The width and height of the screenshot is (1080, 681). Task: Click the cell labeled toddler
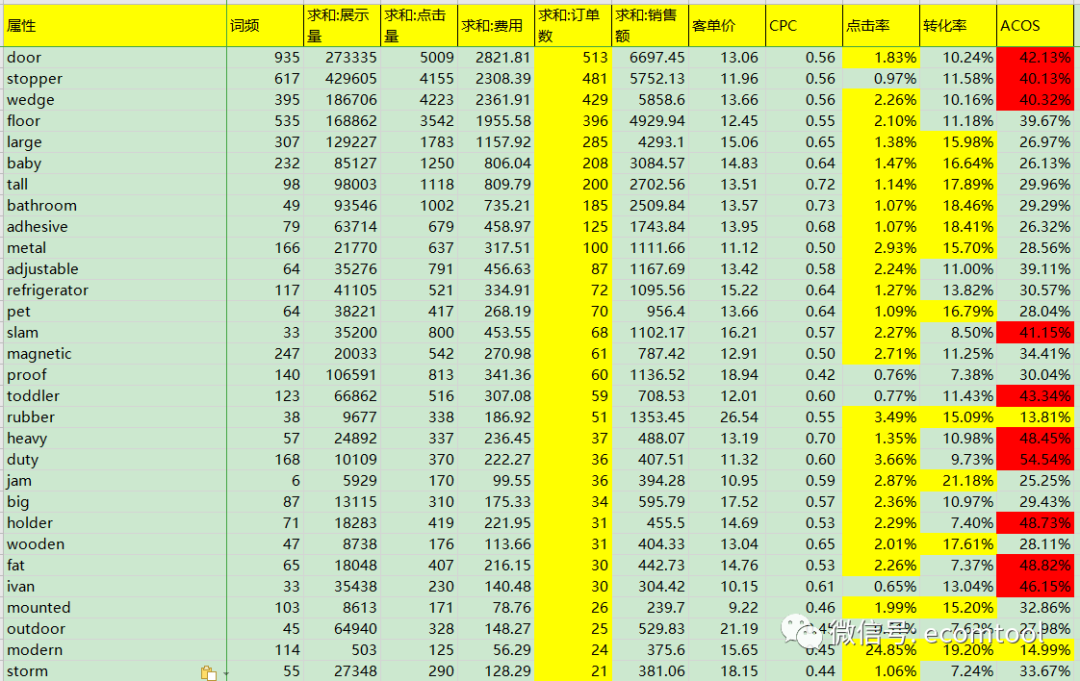[x=114, y=397]
